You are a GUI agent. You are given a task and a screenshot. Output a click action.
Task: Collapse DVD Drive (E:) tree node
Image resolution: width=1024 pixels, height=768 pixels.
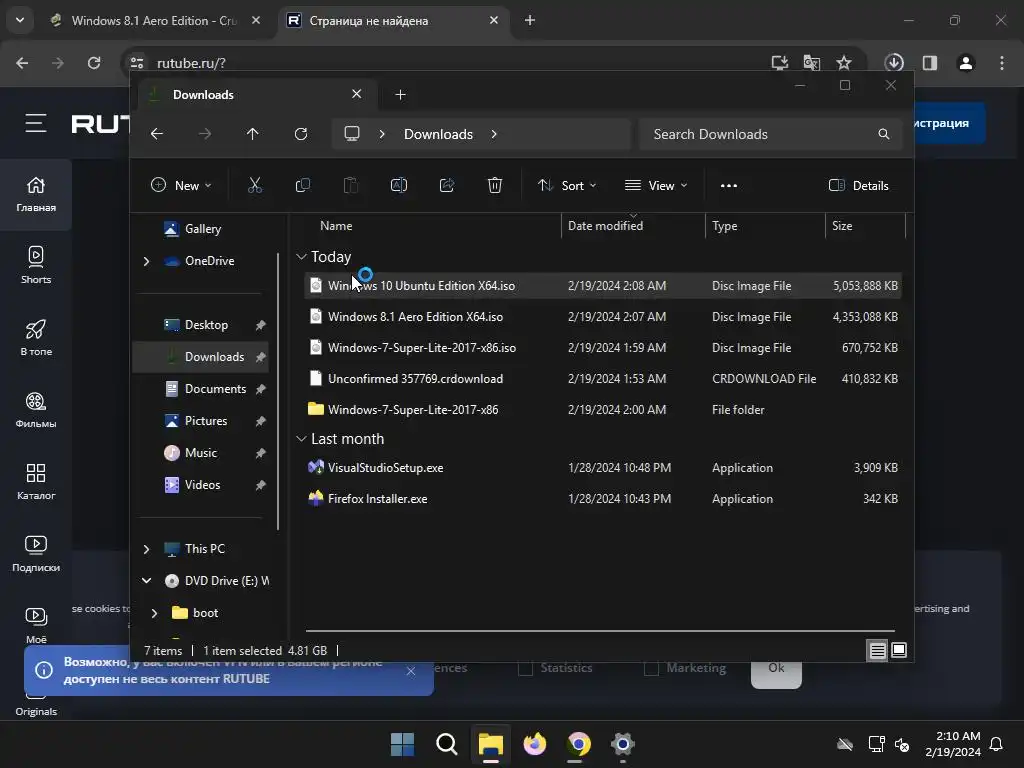click(x=146, y=581)
